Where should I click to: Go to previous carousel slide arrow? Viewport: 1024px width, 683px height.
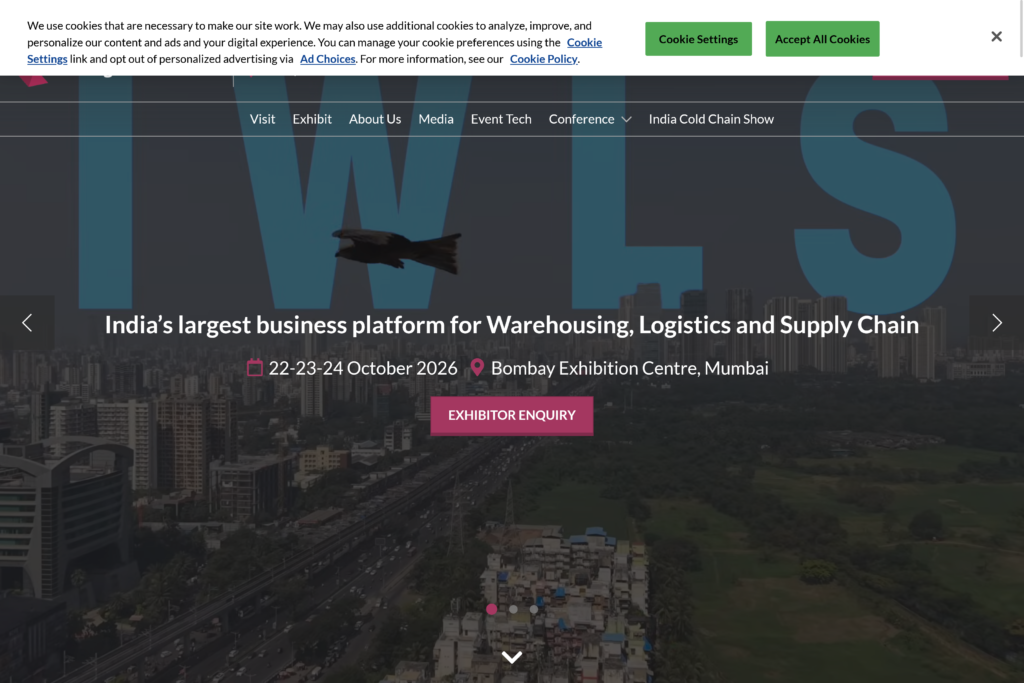(x=27, y=323)
